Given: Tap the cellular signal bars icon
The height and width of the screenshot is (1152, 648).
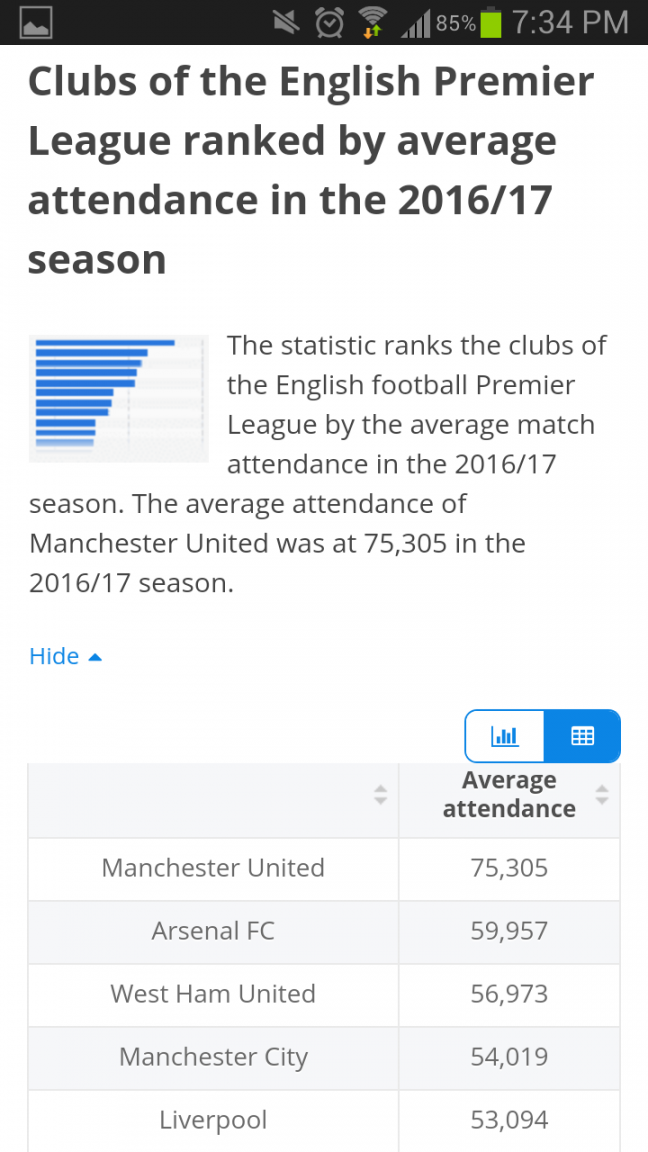Looking at the screenshot, I should pos(416,25).
